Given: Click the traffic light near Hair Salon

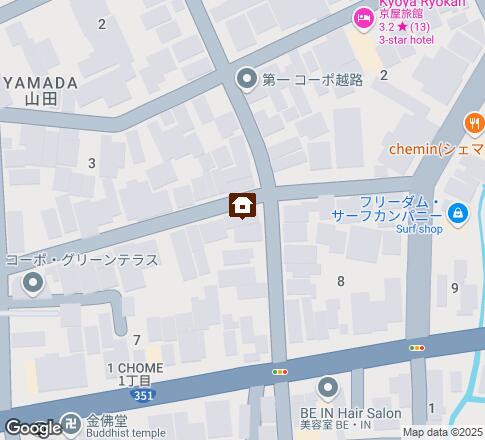Looking at the screenshot, I should [280, 372].
